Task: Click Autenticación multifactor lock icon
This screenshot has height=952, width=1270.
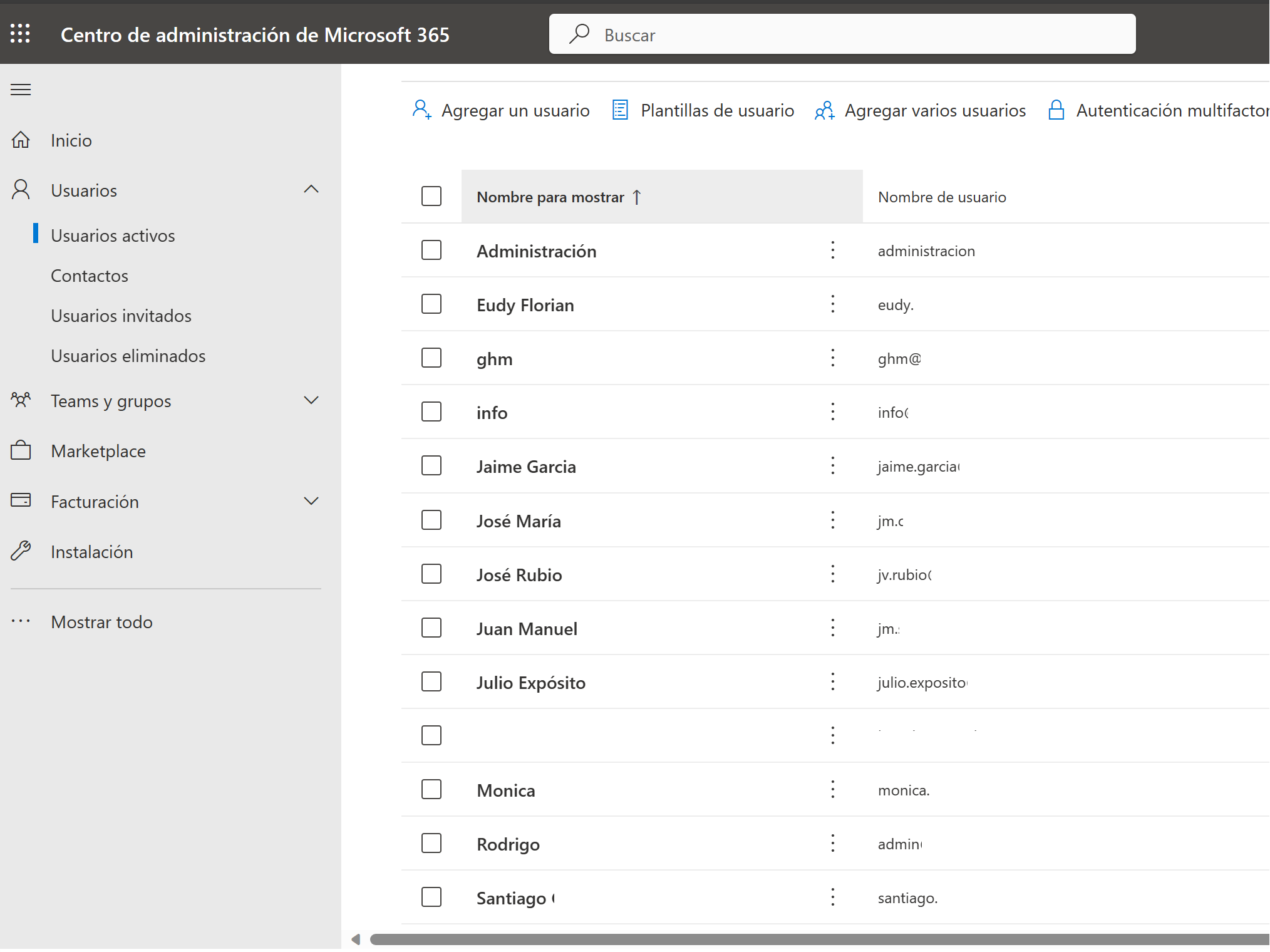Action: pyautogui.click(x=1056, y=110)
